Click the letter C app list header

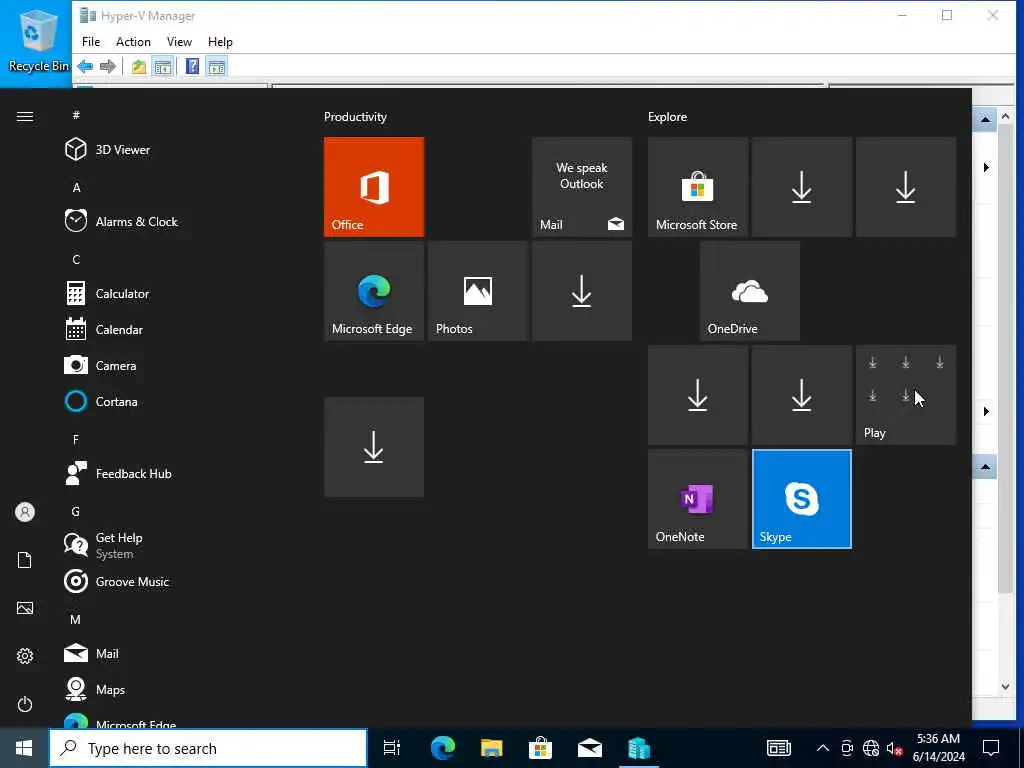[x=76, y=259]
